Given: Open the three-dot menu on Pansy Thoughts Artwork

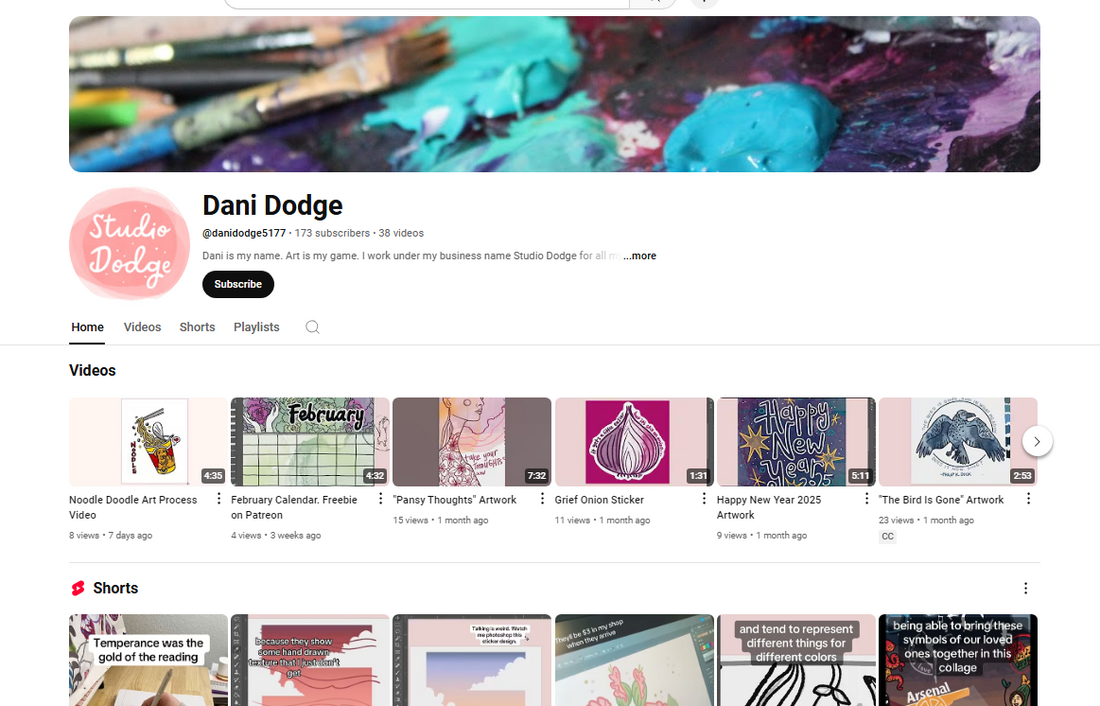Looking at the screenshot, I should pos(542,498).
